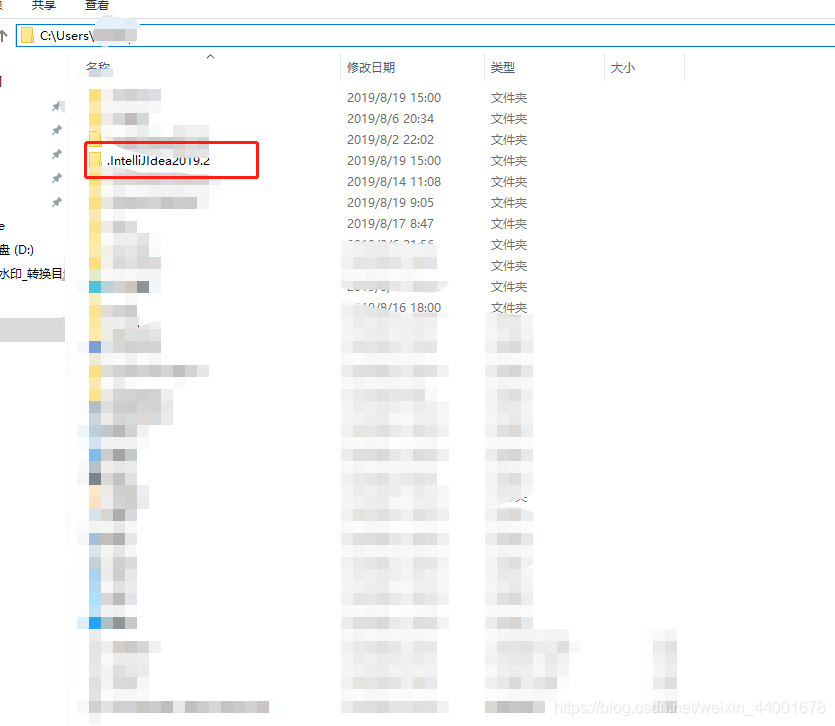Select the (D:) drive in the navigation pane

(17, 249)
